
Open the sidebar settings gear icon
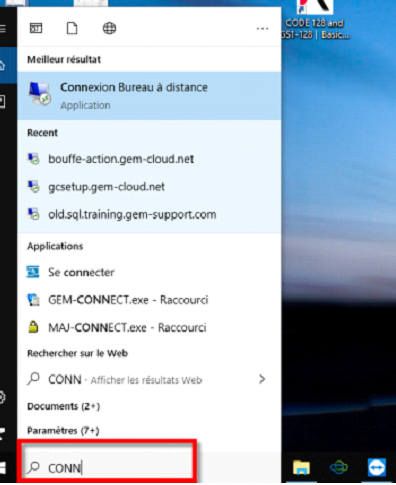3,398
